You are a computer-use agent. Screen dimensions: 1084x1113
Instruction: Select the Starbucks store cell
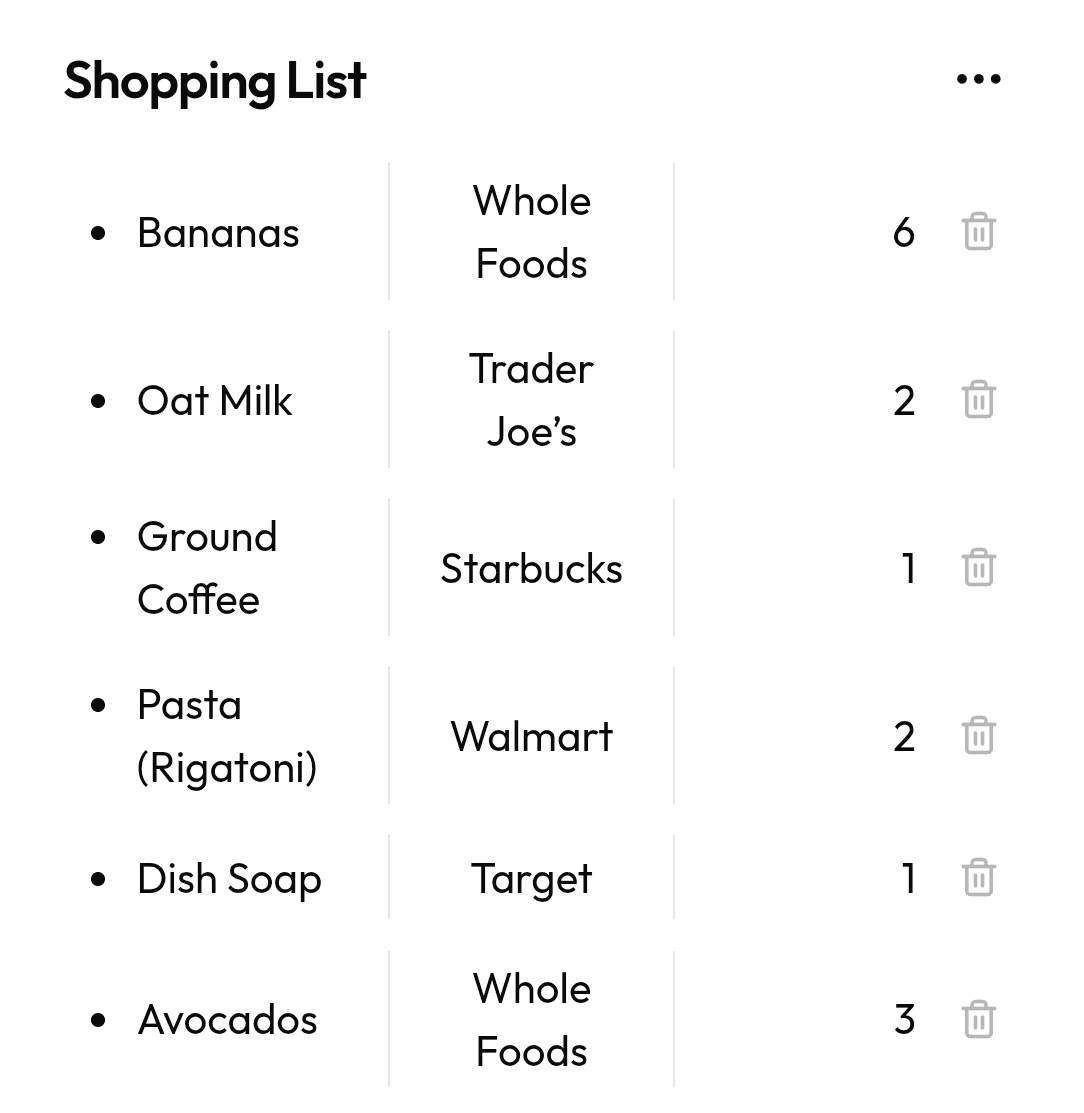(532, 568)
